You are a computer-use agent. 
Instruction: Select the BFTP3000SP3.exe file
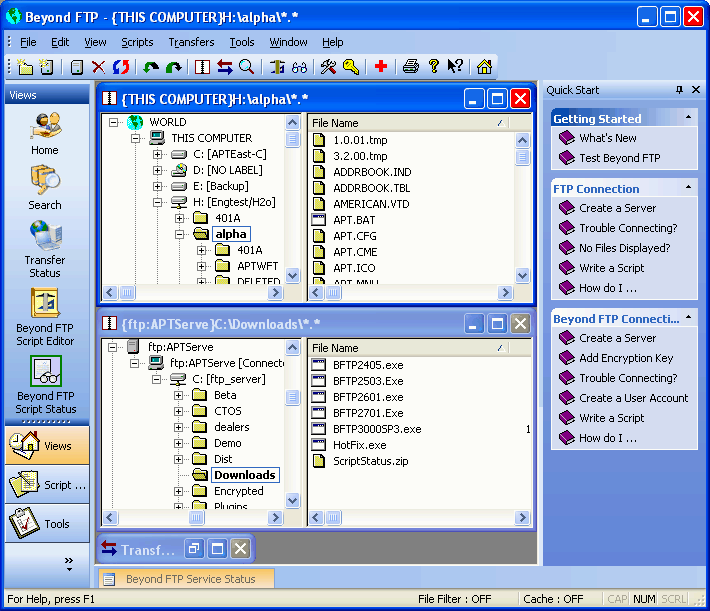(x=377, y=429)
